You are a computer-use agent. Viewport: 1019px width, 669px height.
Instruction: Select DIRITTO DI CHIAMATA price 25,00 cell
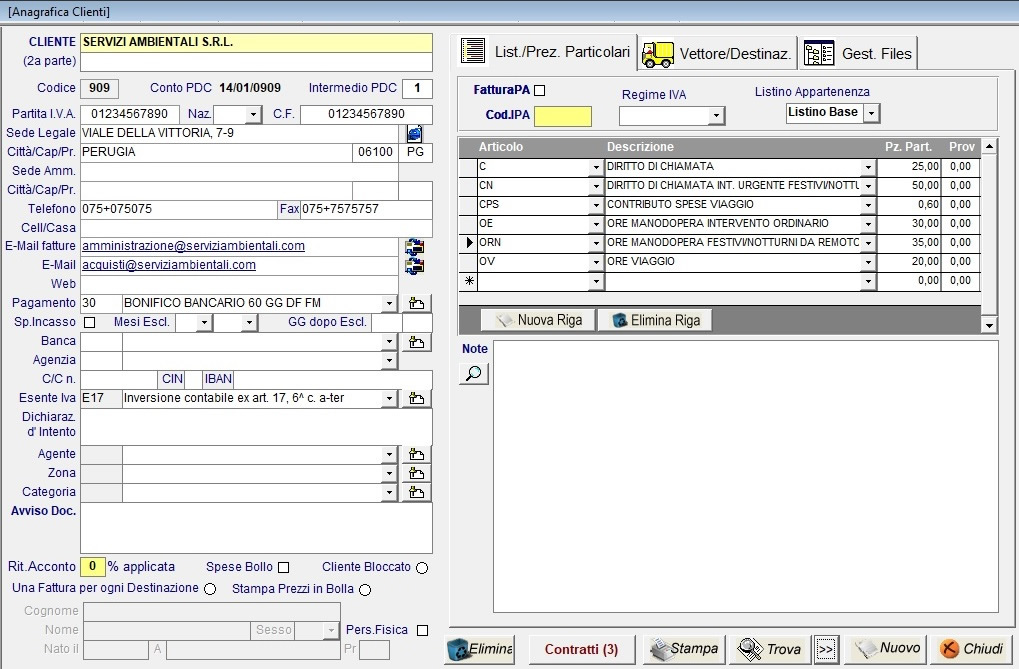coord(909,167)
